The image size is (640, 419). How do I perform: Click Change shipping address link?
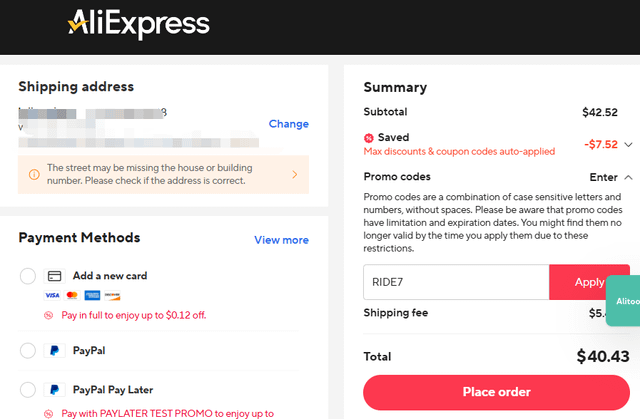[288, 124]
